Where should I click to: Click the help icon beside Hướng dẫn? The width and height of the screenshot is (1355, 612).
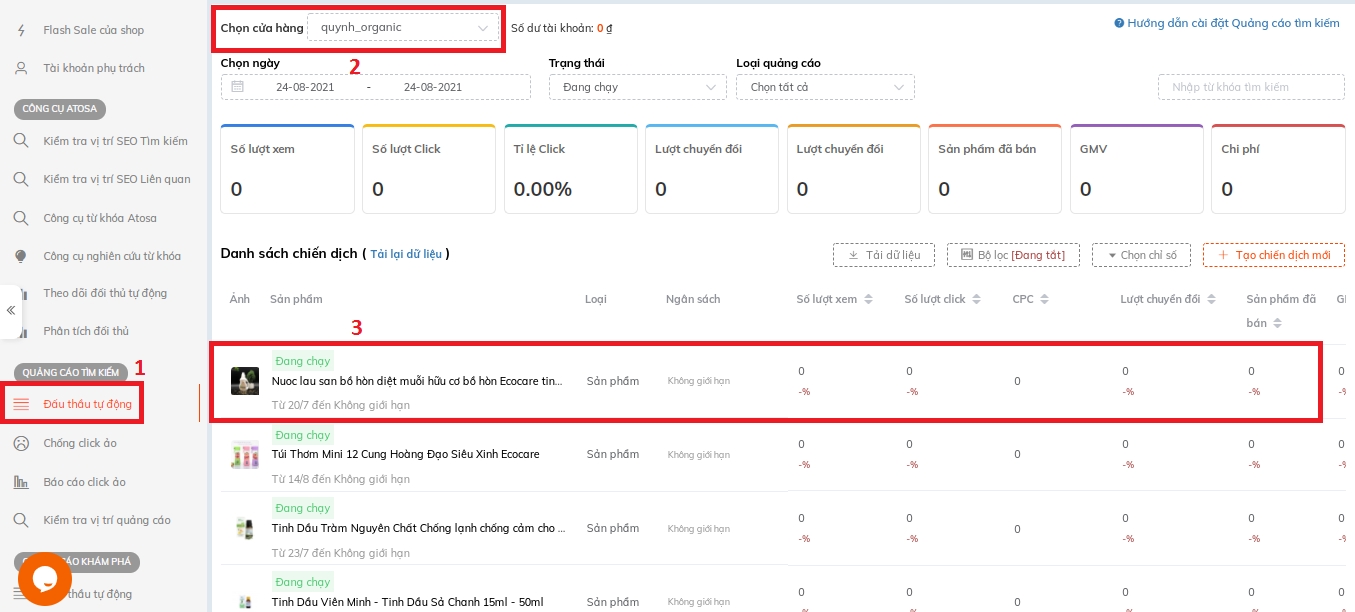[x=1119, y=23]
